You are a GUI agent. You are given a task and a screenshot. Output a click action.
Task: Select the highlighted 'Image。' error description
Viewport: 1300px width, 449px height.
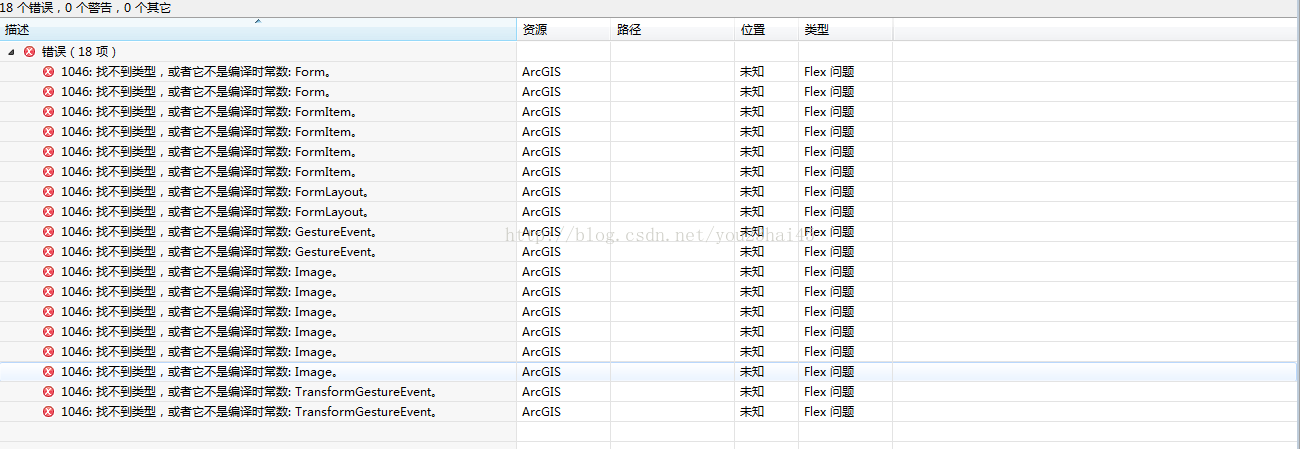(x=199, y=371)
